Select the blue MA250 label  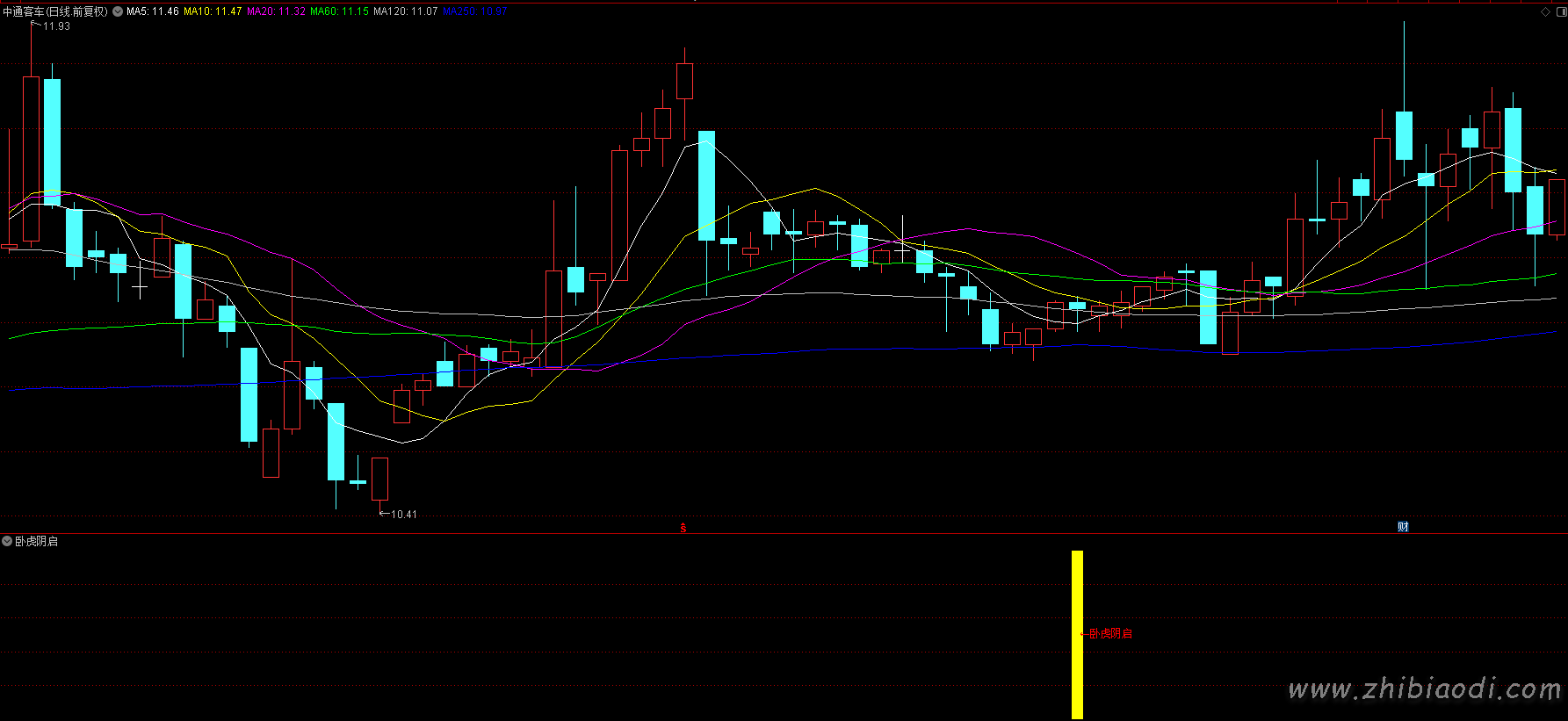(x=475, y=11)
